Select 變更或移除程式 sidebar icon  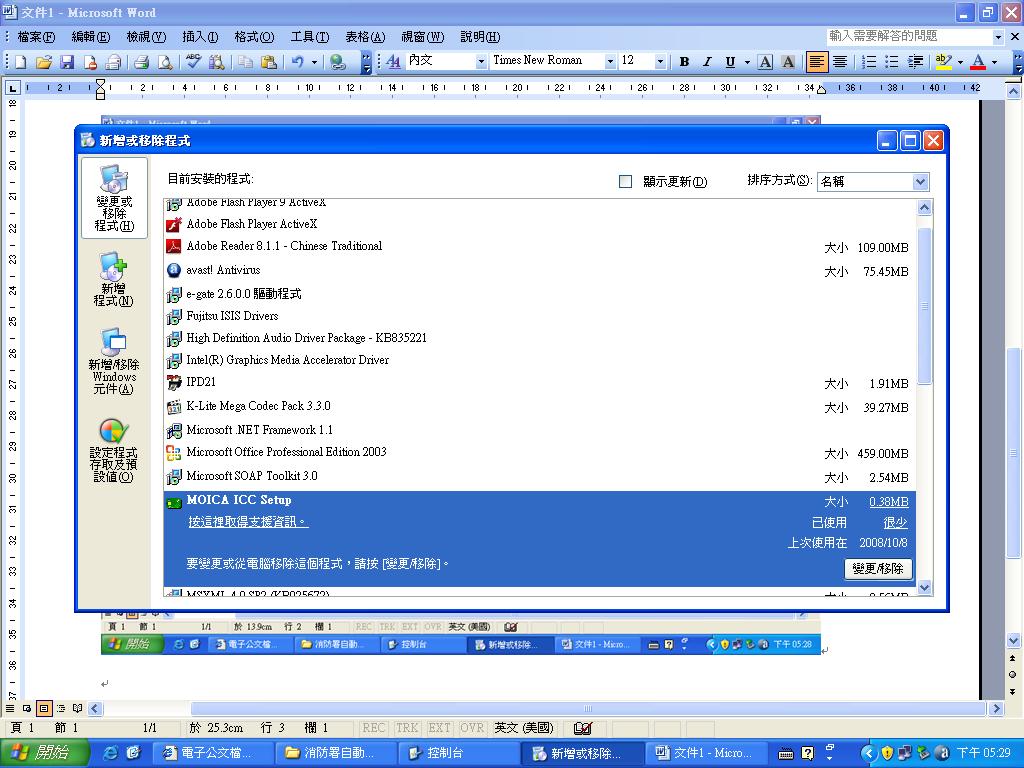[114, 197]
